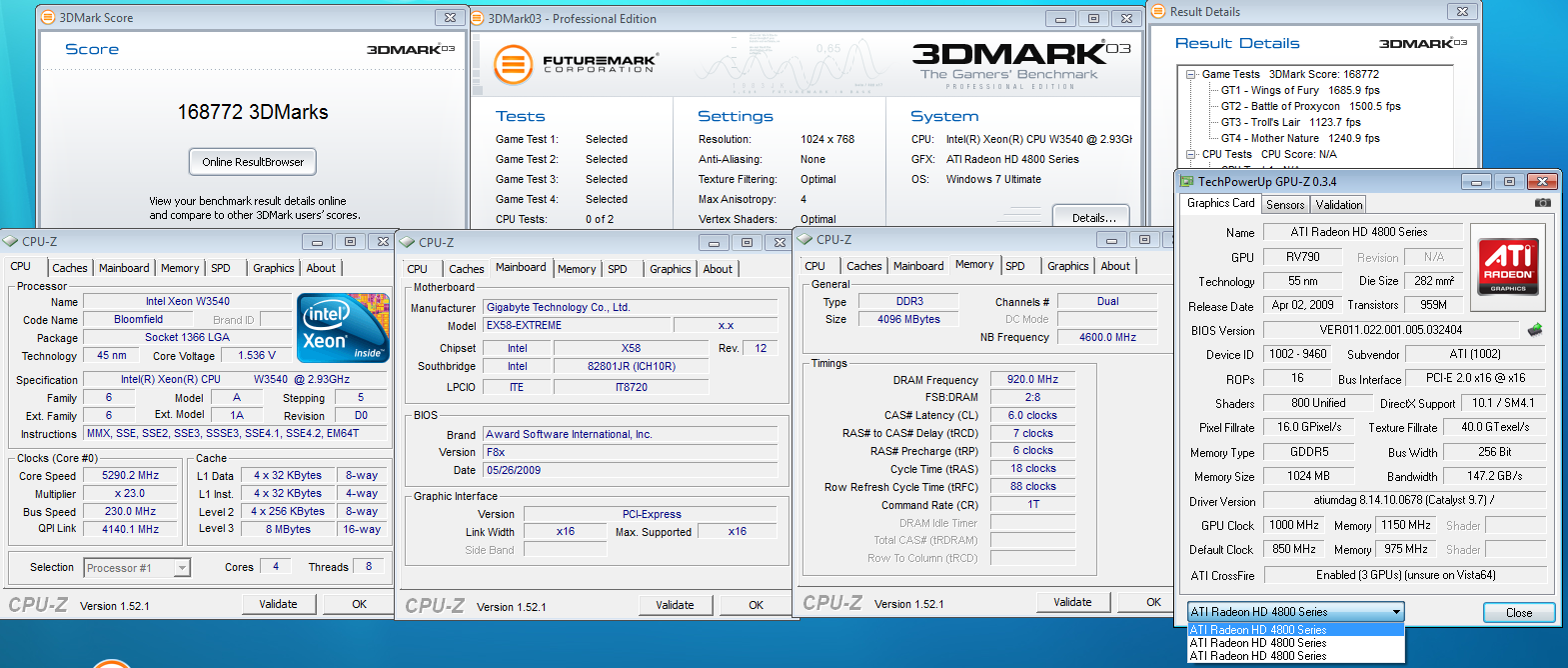Click memory size value 4096 MBytes
Image resolution: width=1568 pixels, height=668 pixels.
click(908, 319)
